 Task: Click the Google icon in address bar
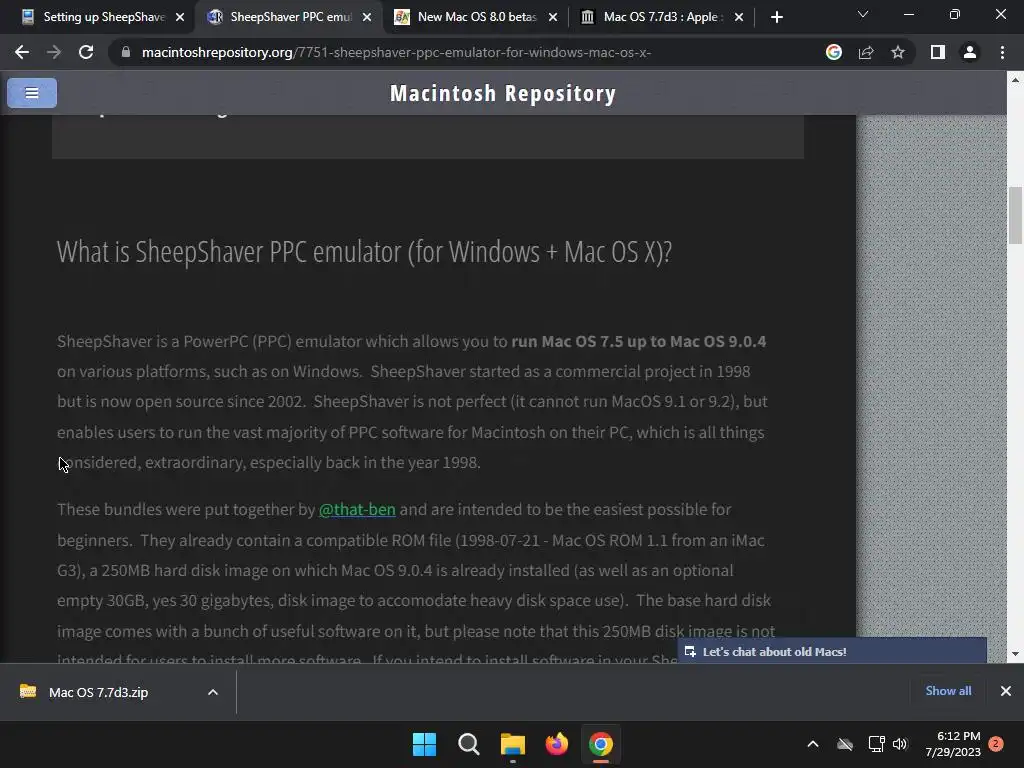[x=834, y=52]
